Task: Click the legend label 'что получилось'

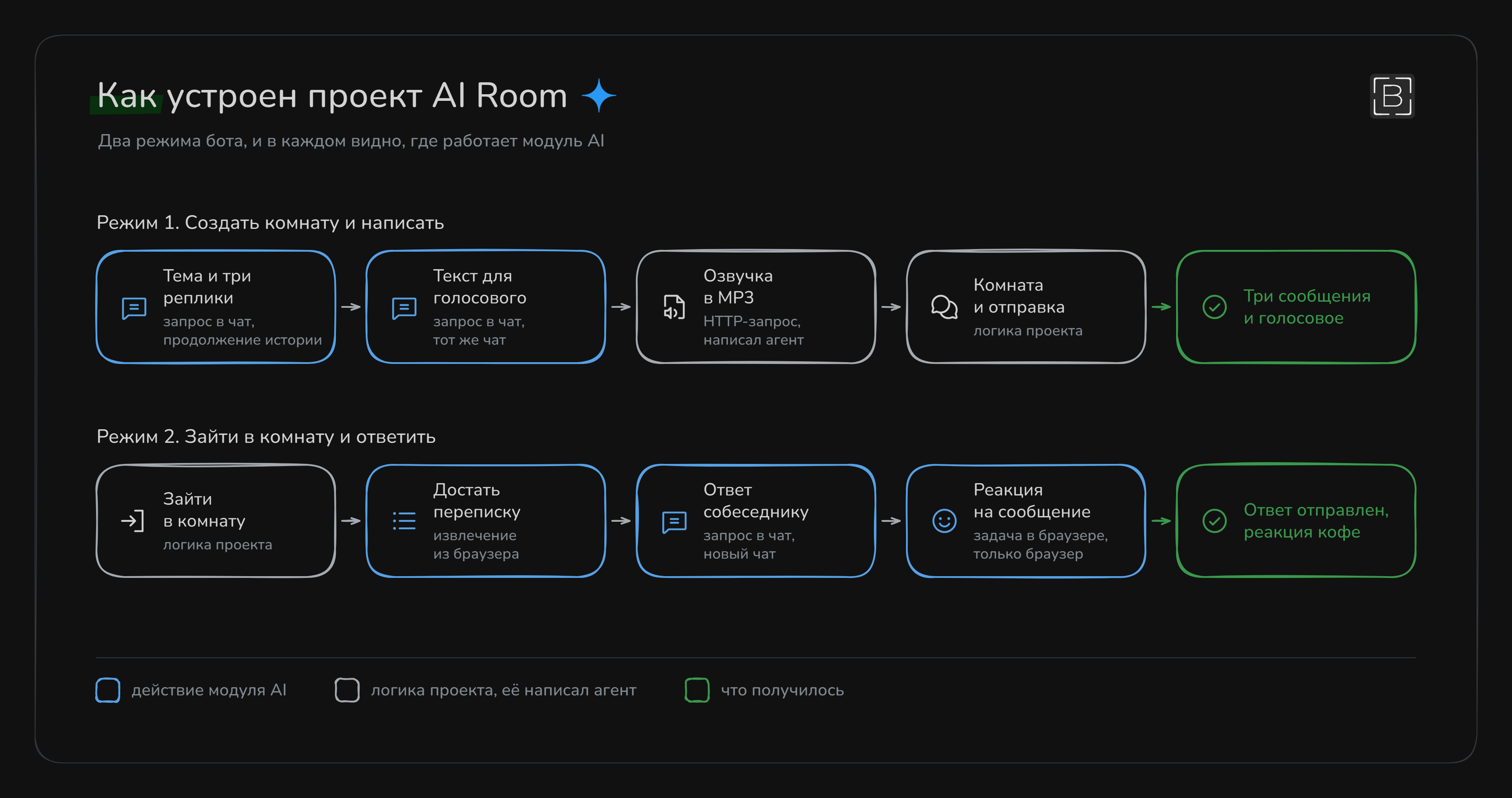Action: (x=782, y=691)
